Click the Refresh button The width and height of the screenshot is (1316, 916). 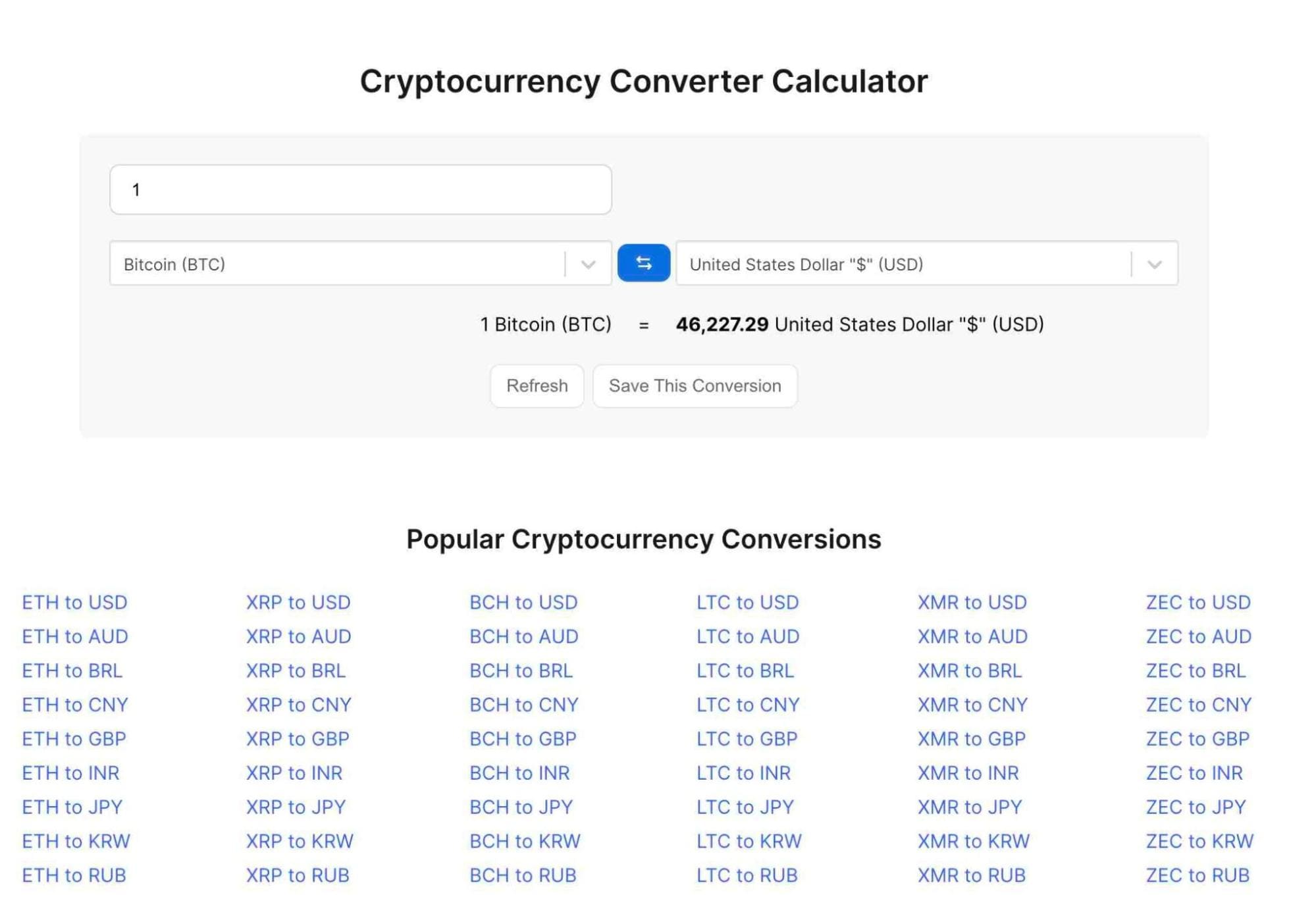tap(536, 385)
